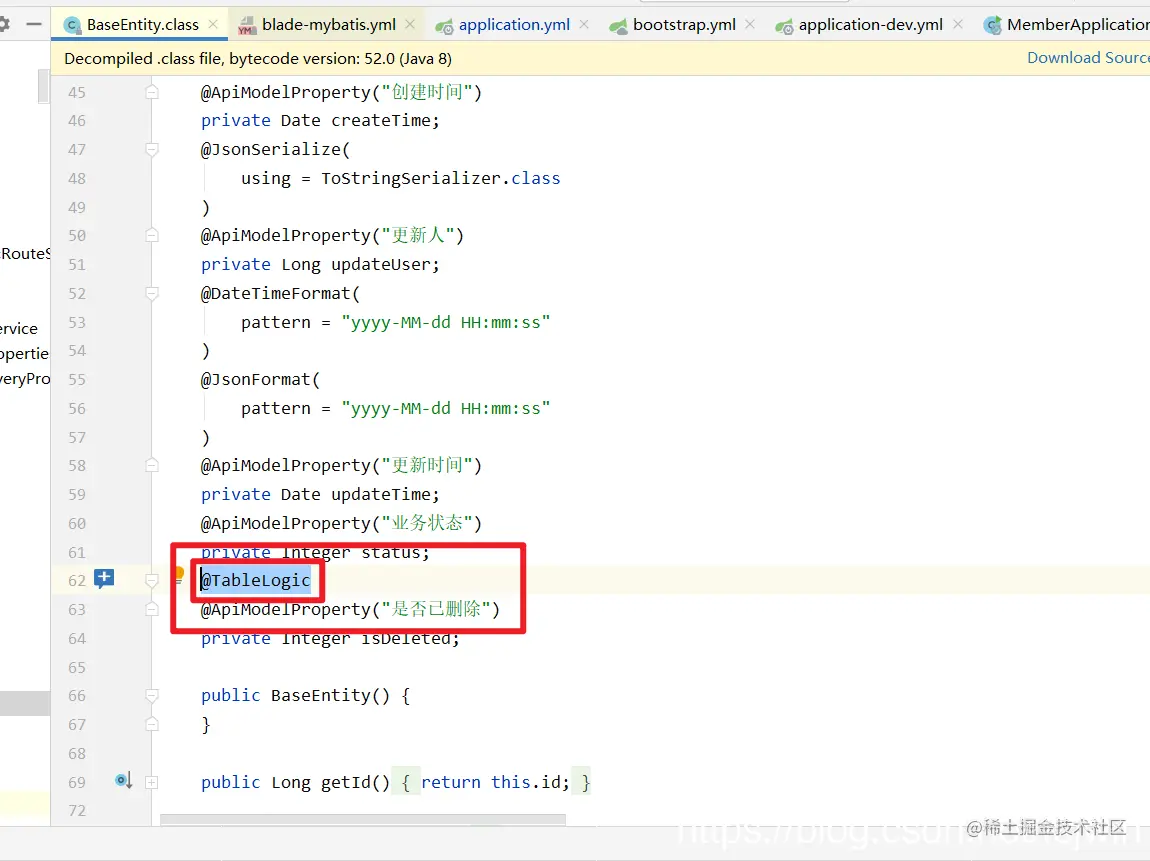
Task: Close the application-dev.yml tab
Action: (958, 24)
